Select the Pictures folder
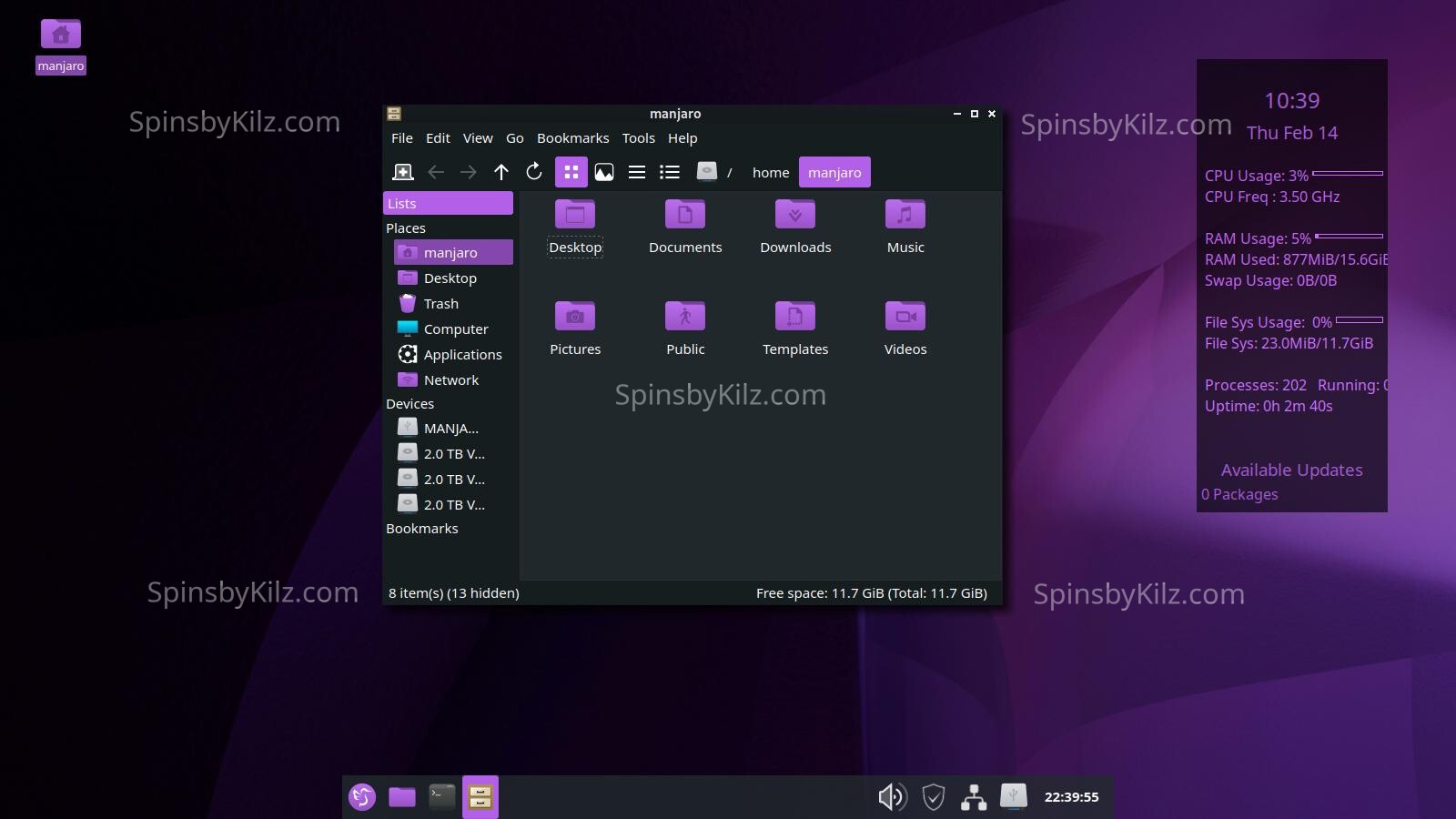1456x819 pixels. coord(575,318)
